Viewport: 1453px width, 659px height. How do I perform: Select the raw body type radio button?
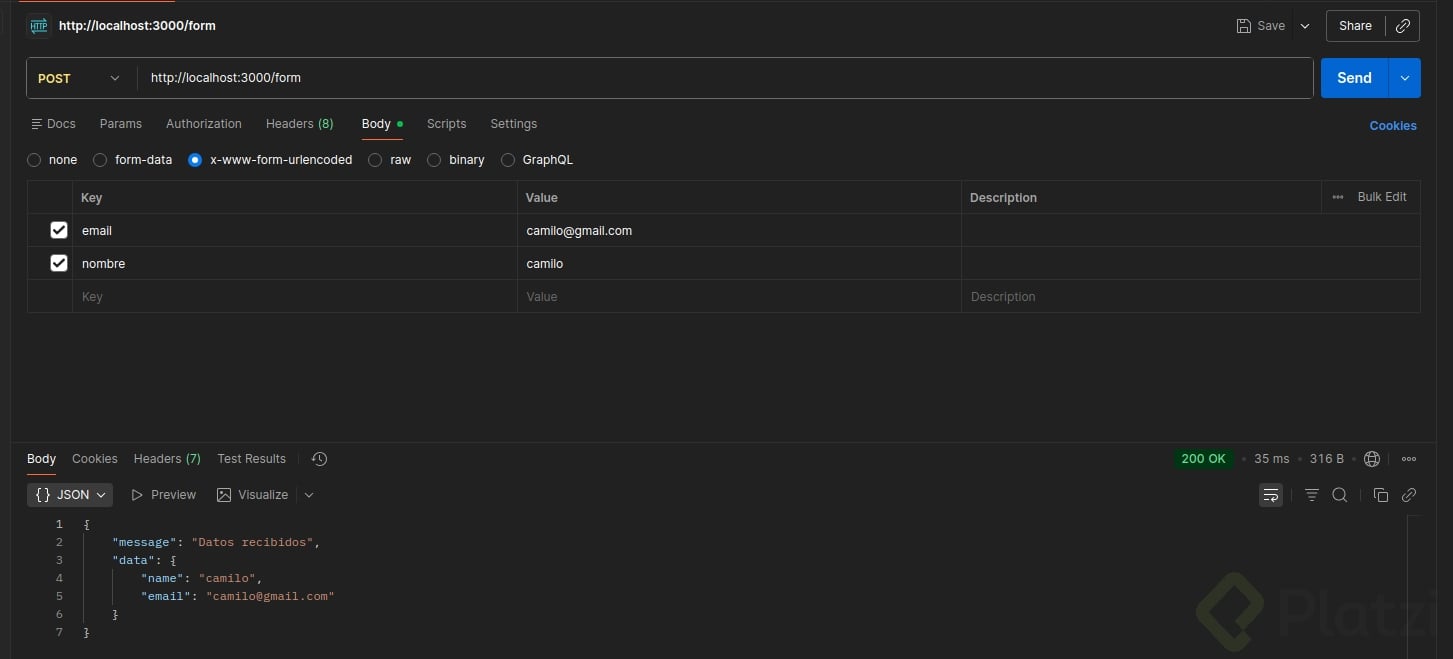coord(375,160)
